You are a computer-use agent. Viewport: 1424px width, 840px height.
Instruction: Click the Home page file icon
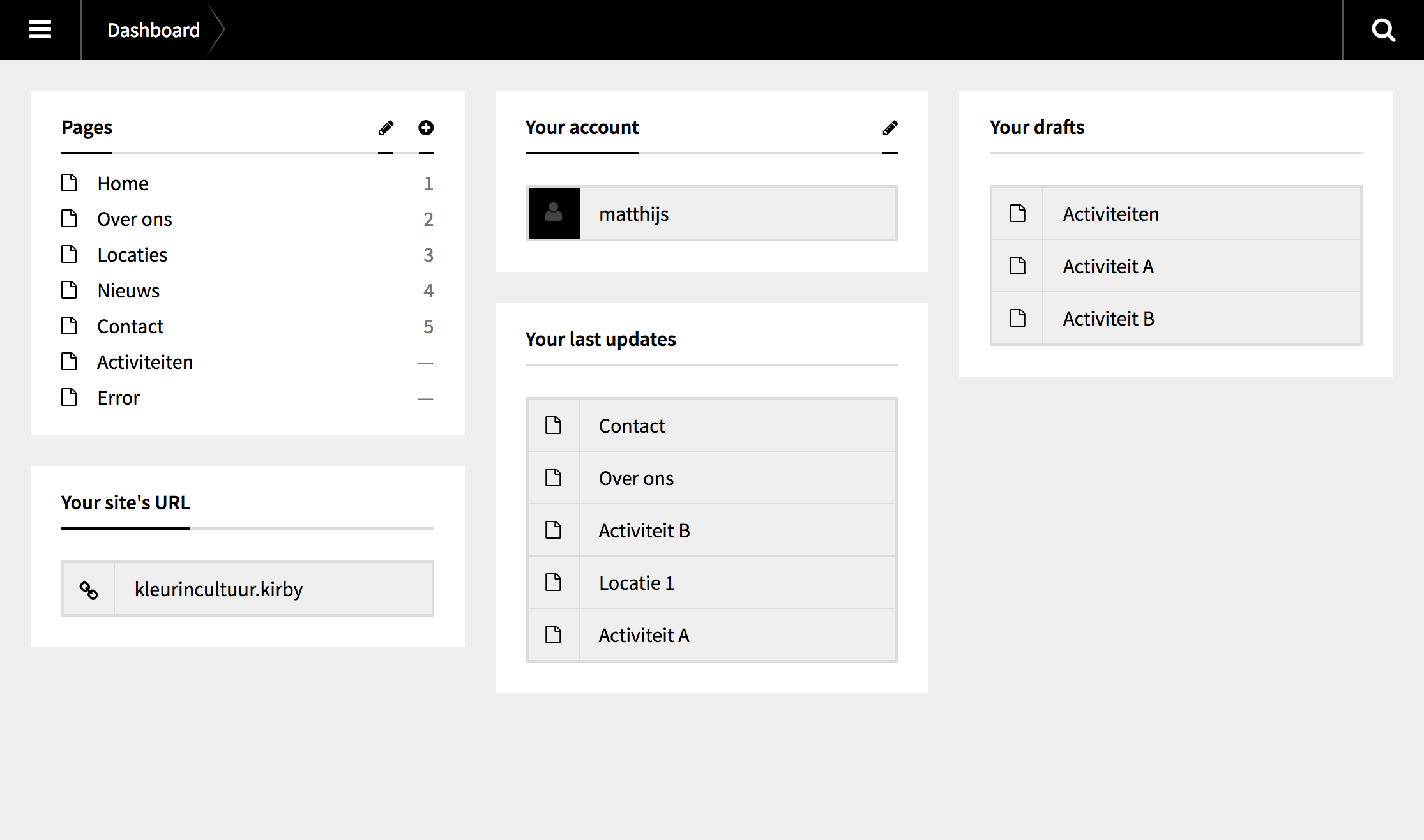point(69,183)
